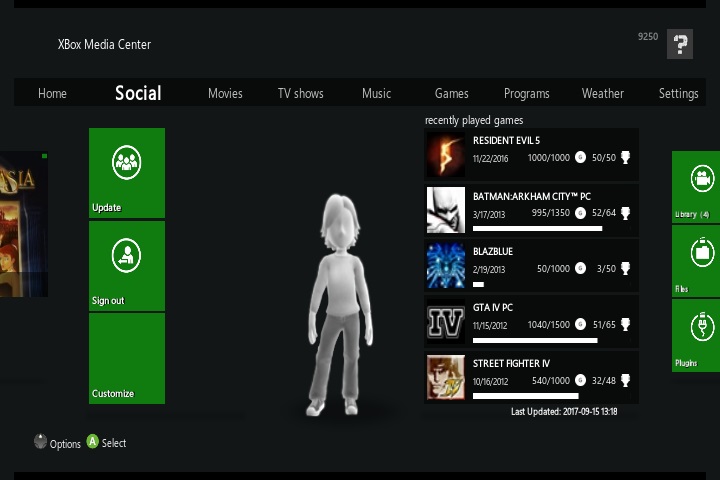This screenshot has height=480, width=720.
Task: Click the recently played games heading
Action: [x=474, y=120]
